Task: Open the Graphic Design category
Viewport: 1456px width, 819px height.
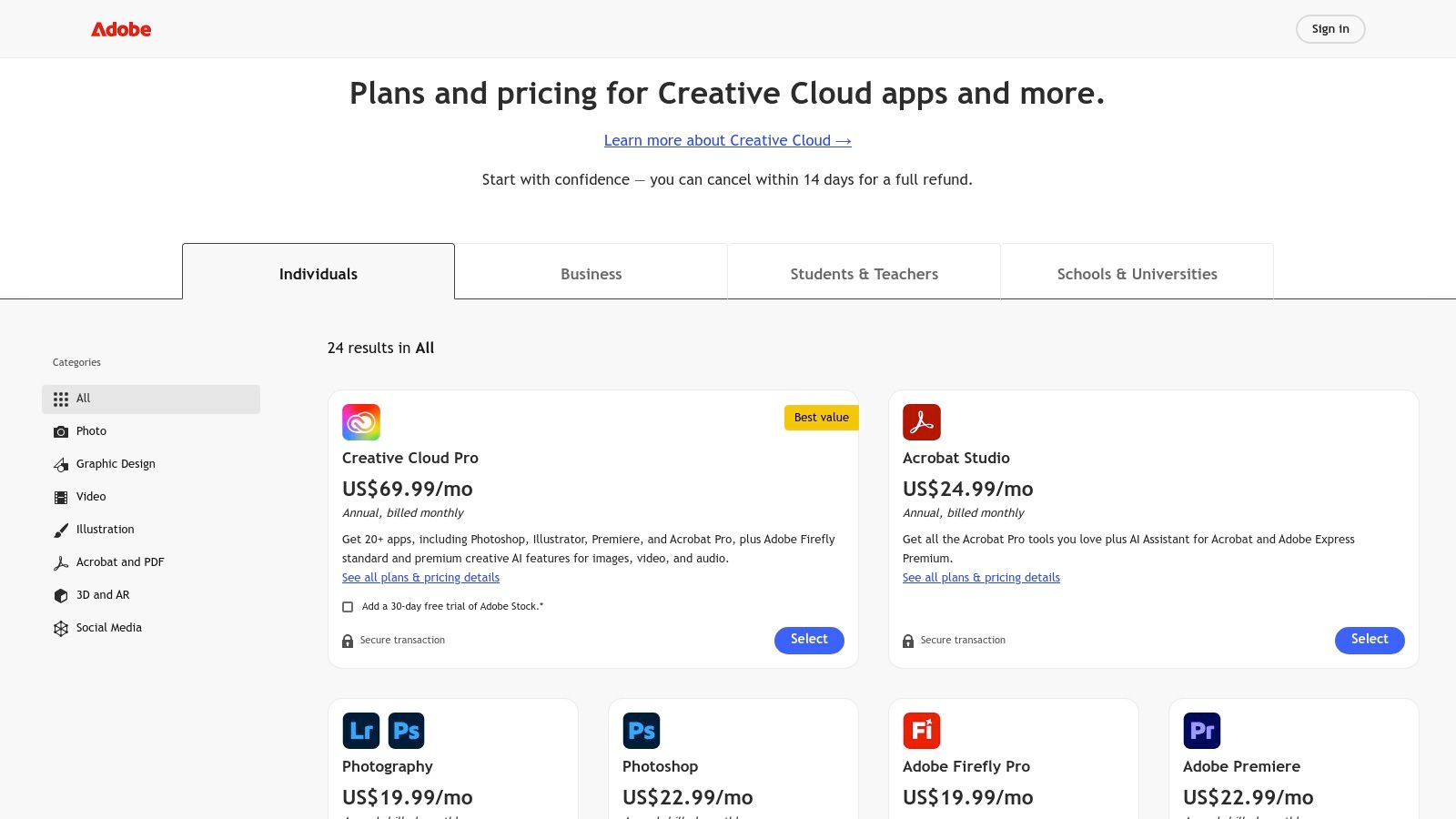Action: [116, 463]
